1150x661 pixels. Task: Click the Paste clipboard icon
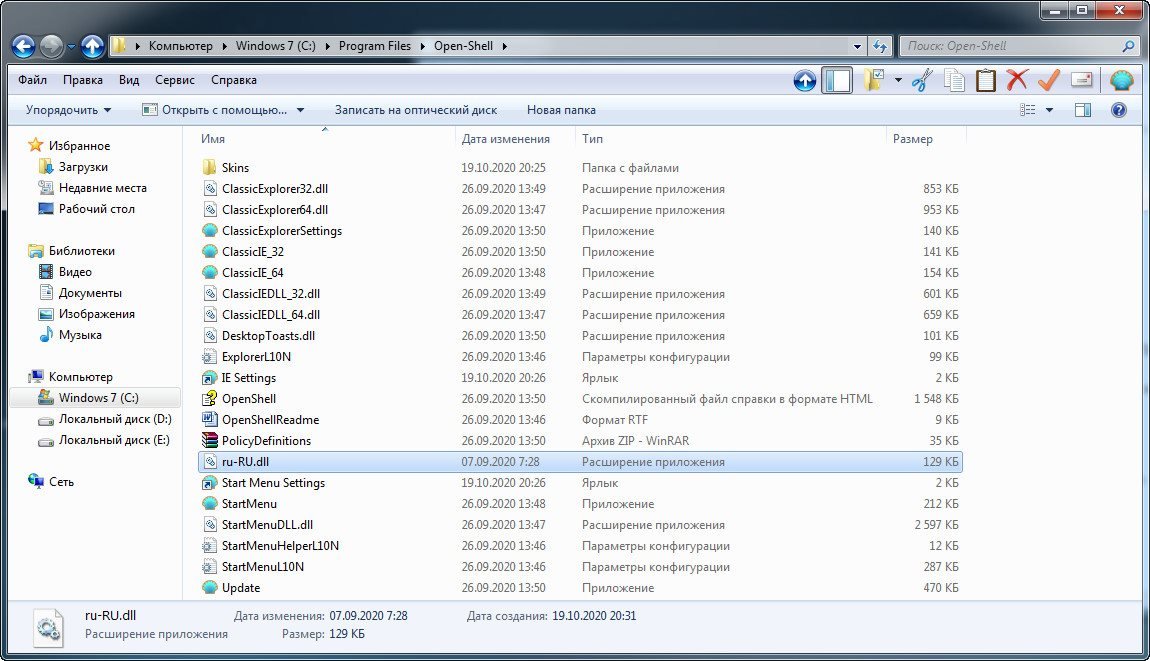[985, 80]
